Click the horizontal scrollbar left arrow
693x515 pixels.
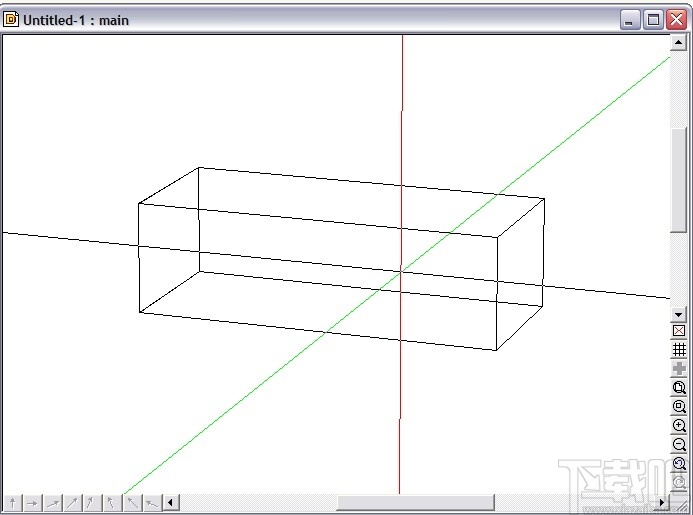(171, 503)
